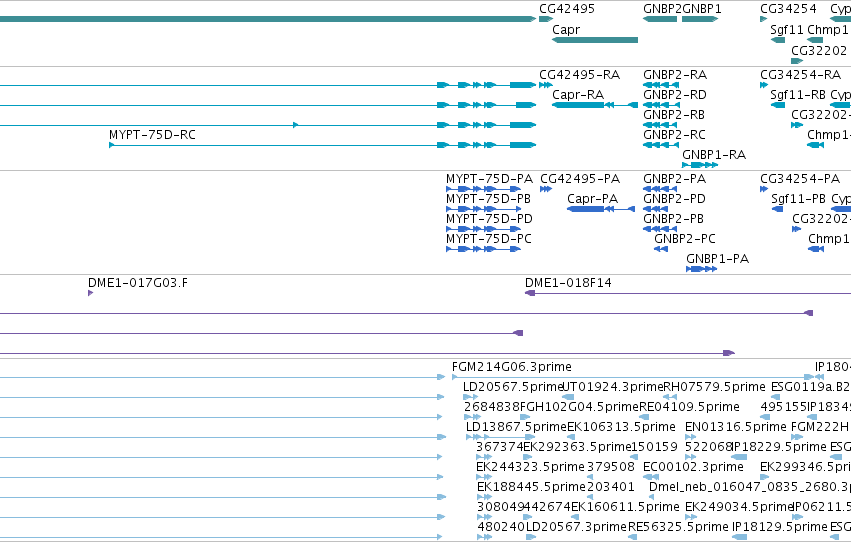851x542 pixels.
Task: Select the Sgf11-PB protein label
Action: (x=798, y=199)
